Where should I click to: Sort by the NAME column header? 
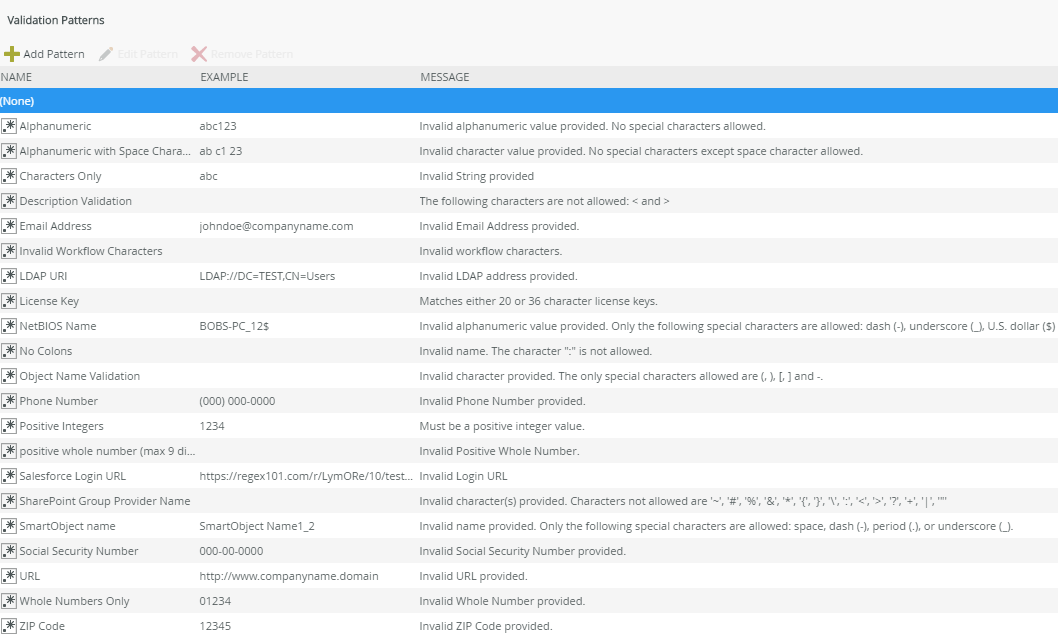[x=16, y=77]
